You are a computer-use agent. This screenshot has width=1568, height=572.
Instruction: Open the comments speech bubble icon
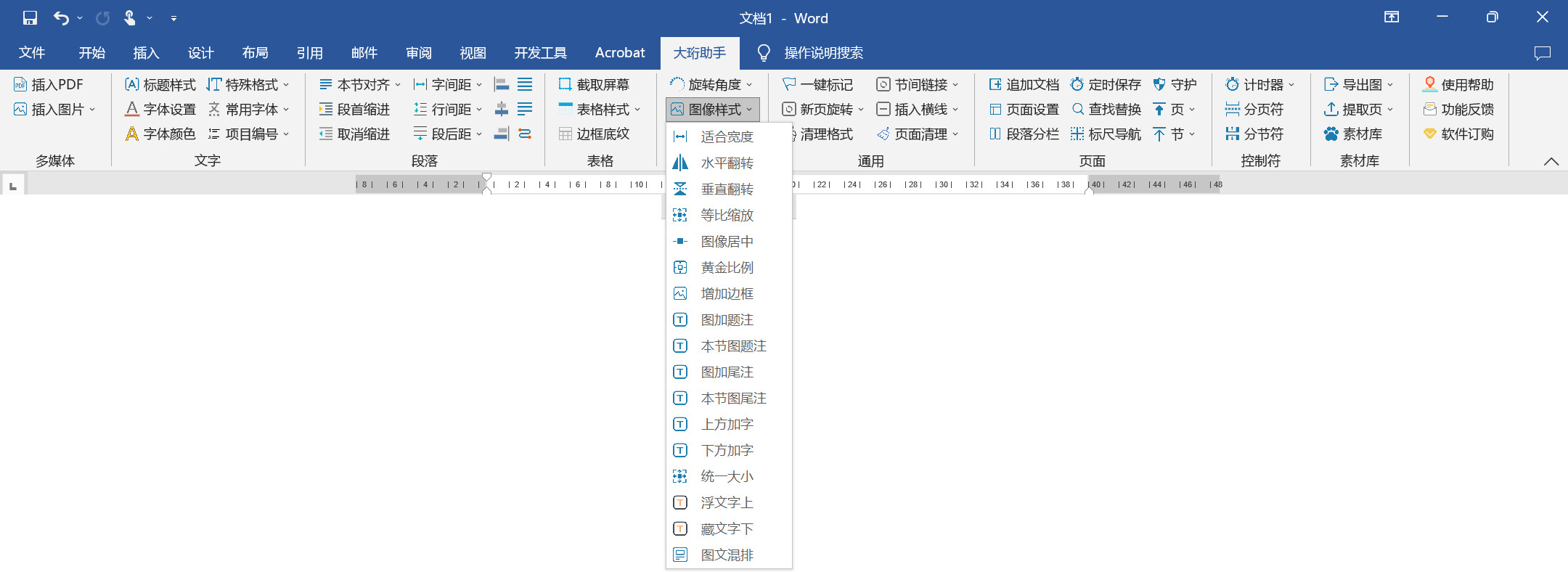tap(1543, 53)
